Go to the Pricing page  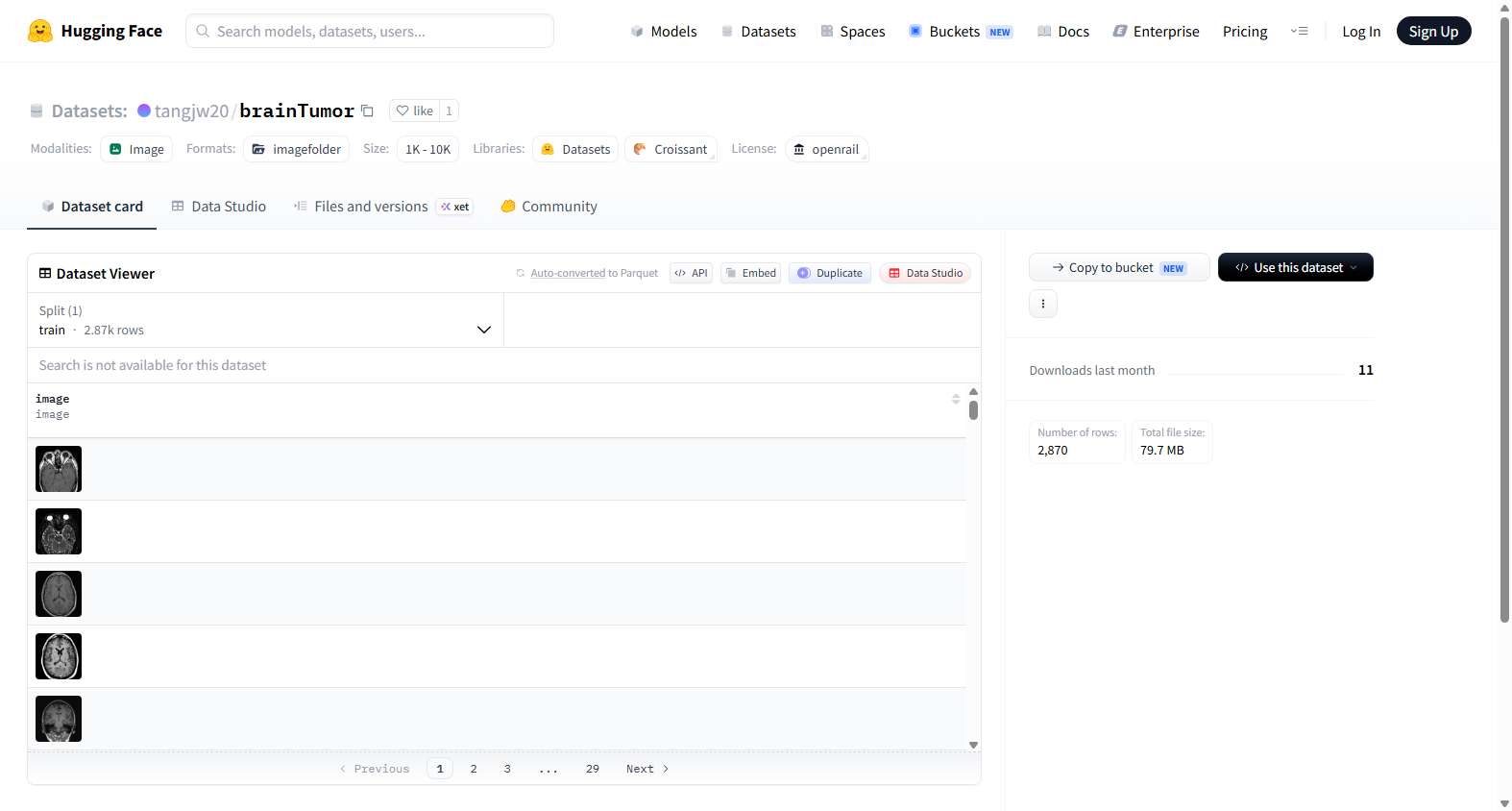pyautogui.click(x=1245, y=32)
